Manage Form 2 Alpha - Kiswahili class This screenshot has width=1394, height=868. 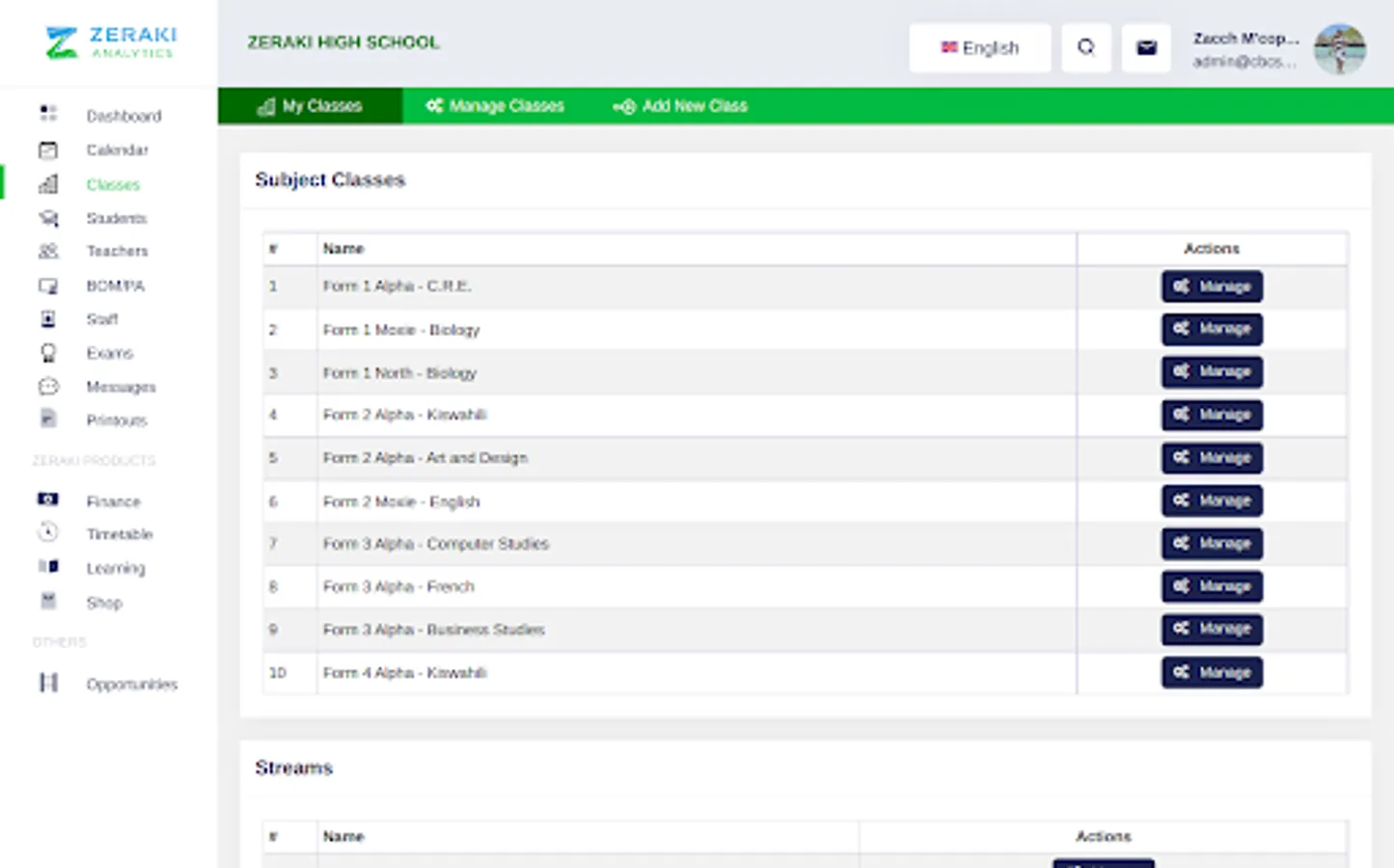1212,415
